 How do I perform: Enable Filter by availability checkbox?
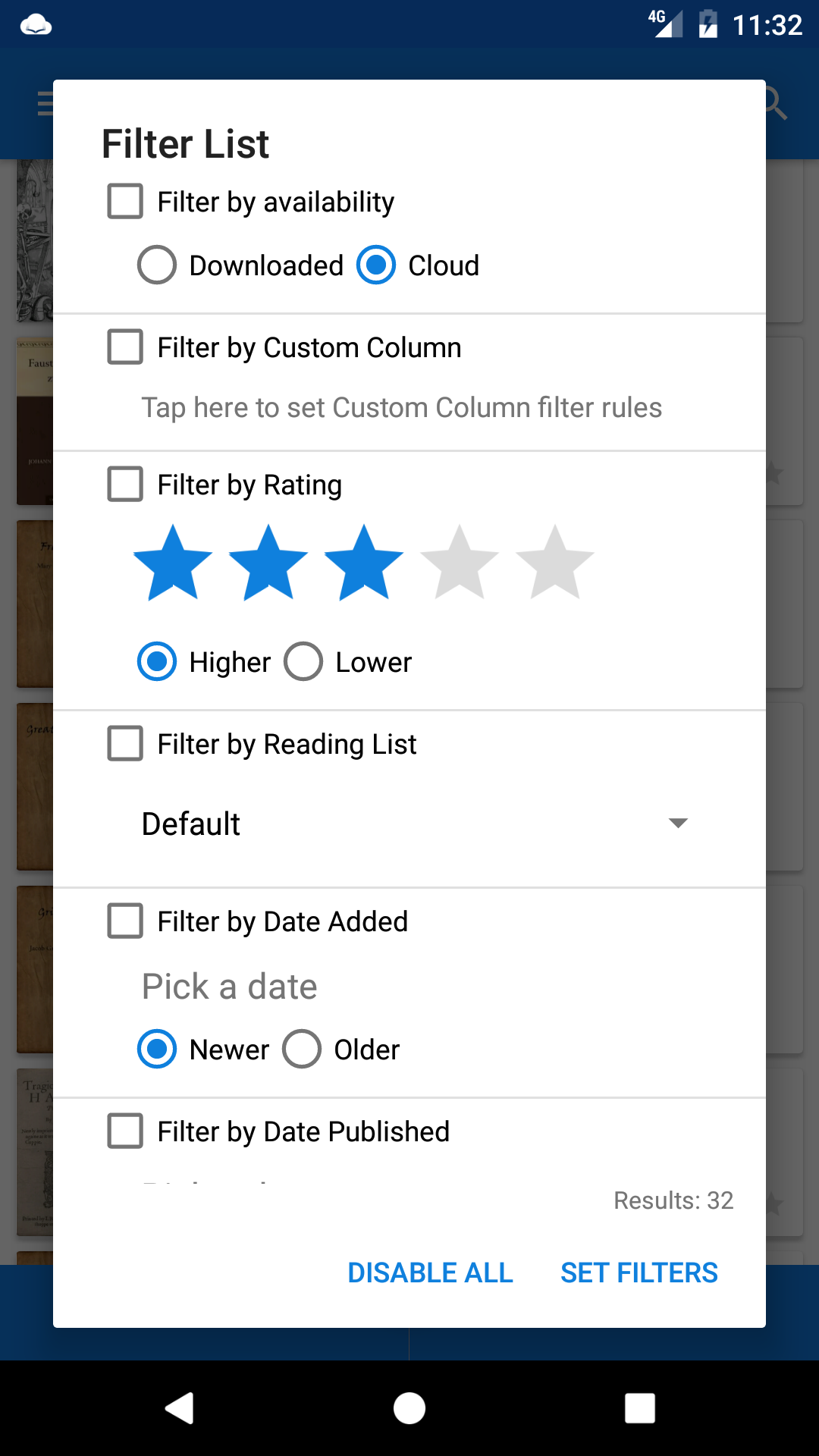coord(125,202)
